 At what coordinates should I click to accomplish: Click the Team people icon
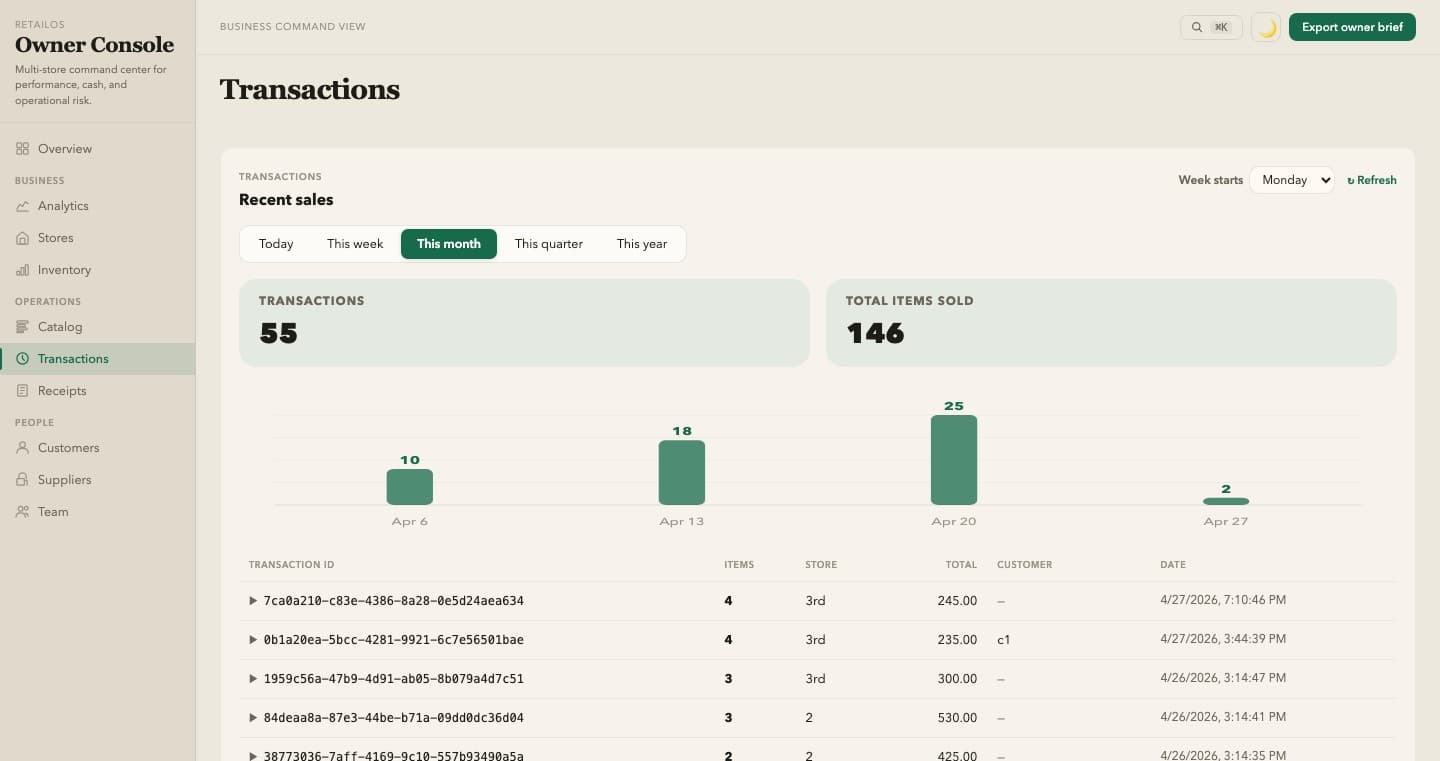22,512
